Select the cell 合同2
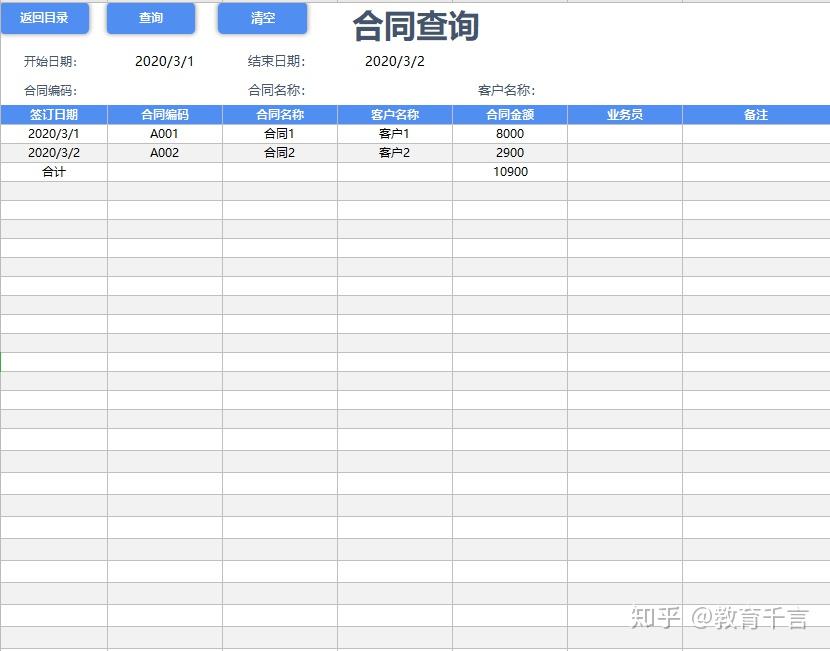 click(279, 153)
